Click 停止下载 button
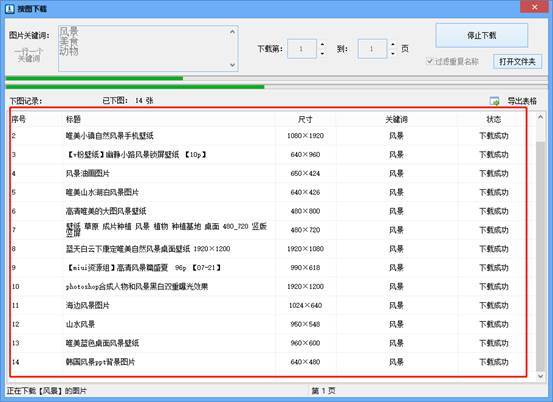Screen dimensions: 553x402 tap(481, 35)
